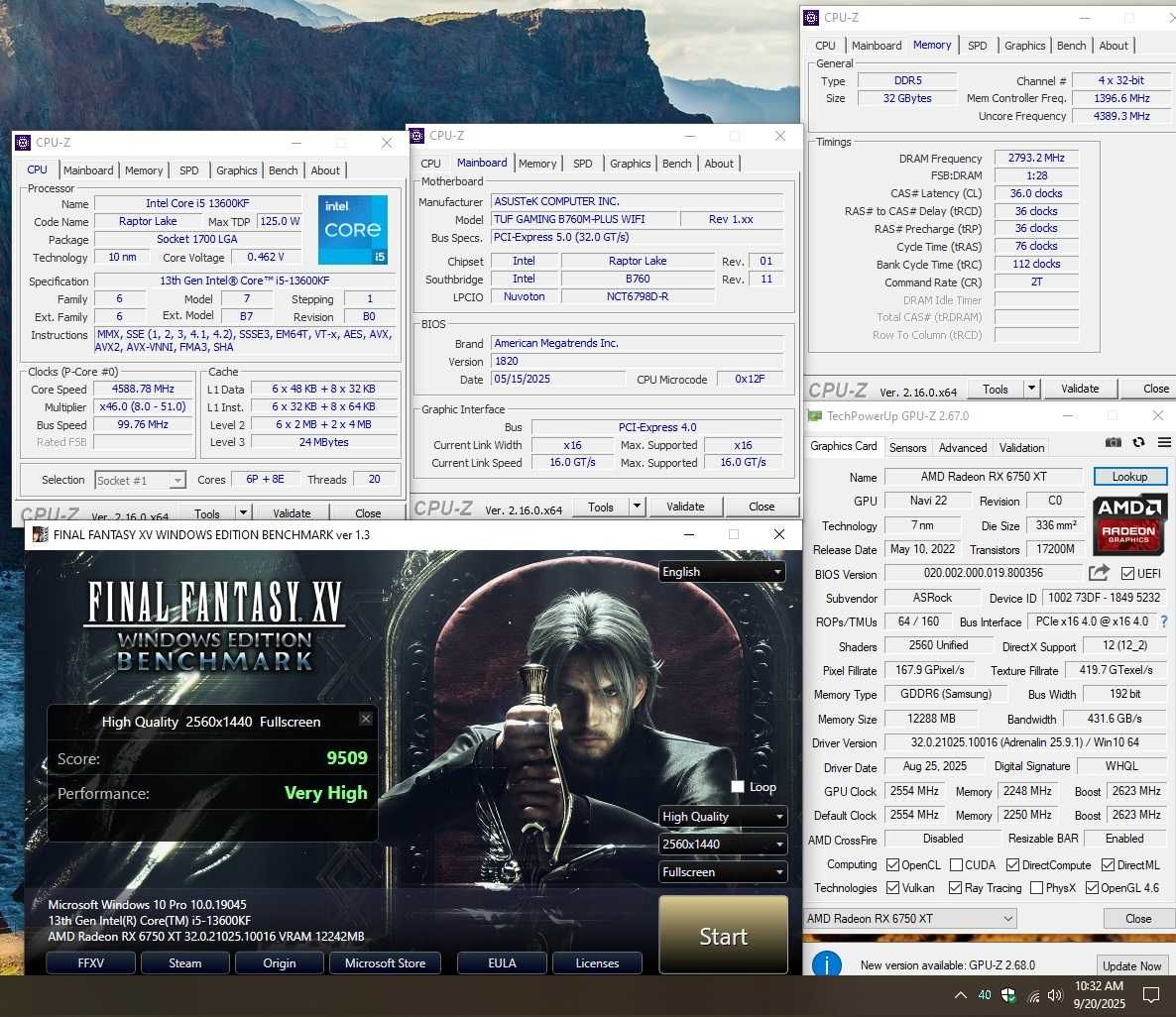This screenshot has height=1017, width=1176.
Task: Open the EULA button in FFXV benchmark
Action: pyautogui.click(x=502, y=963)
